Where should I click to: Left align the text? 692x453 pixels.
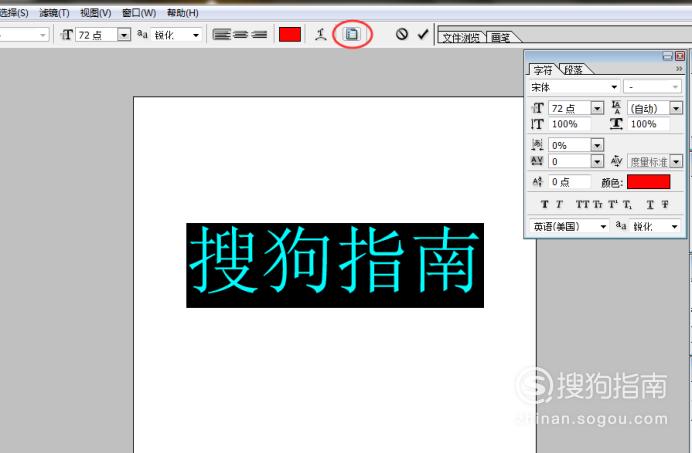(222, 34)
